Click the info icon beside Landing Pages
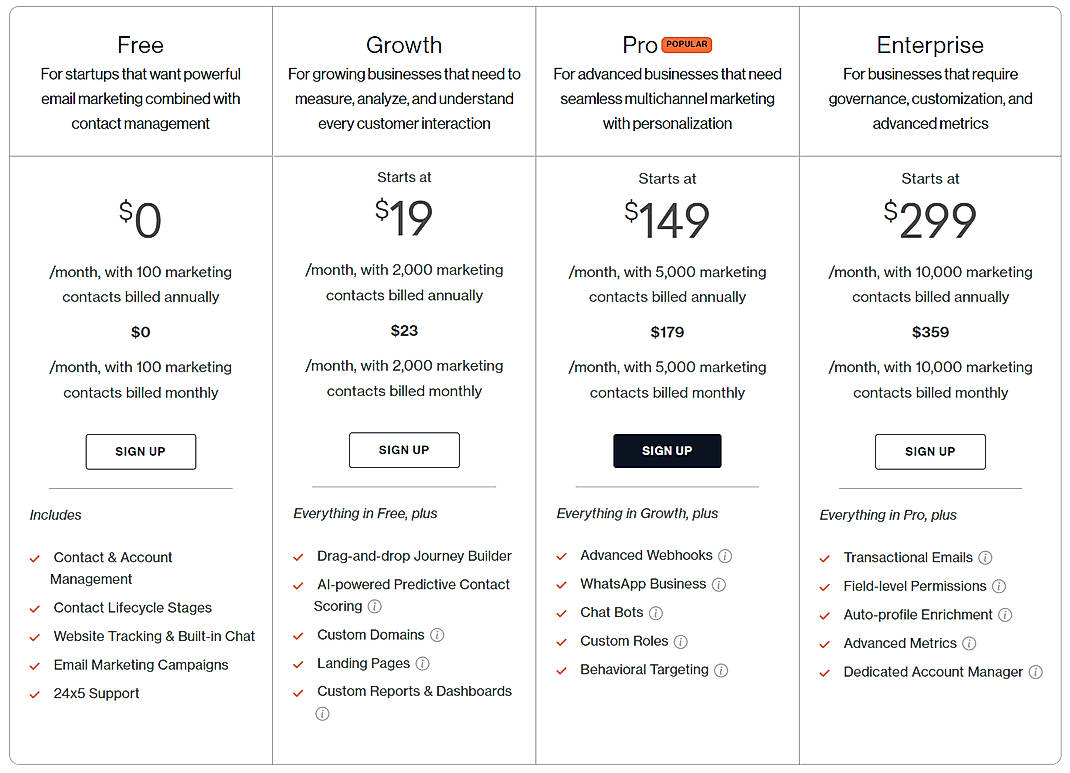The width and height of the screenshot is (1070, 773). click(423, 663)
